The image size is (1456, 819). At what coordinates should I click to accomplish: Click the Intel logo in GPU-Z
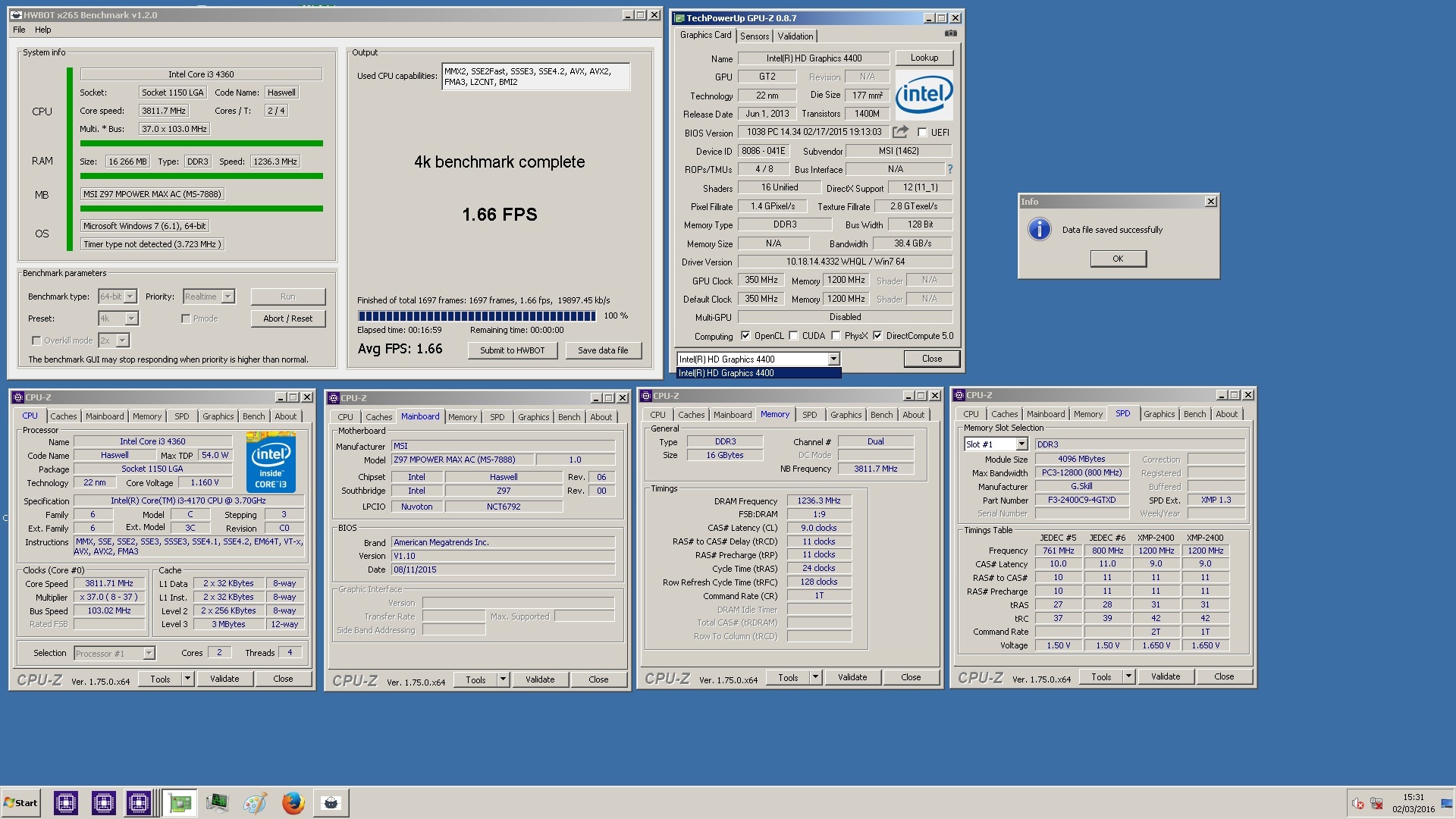pyautogui.click(x=924, y=95)
